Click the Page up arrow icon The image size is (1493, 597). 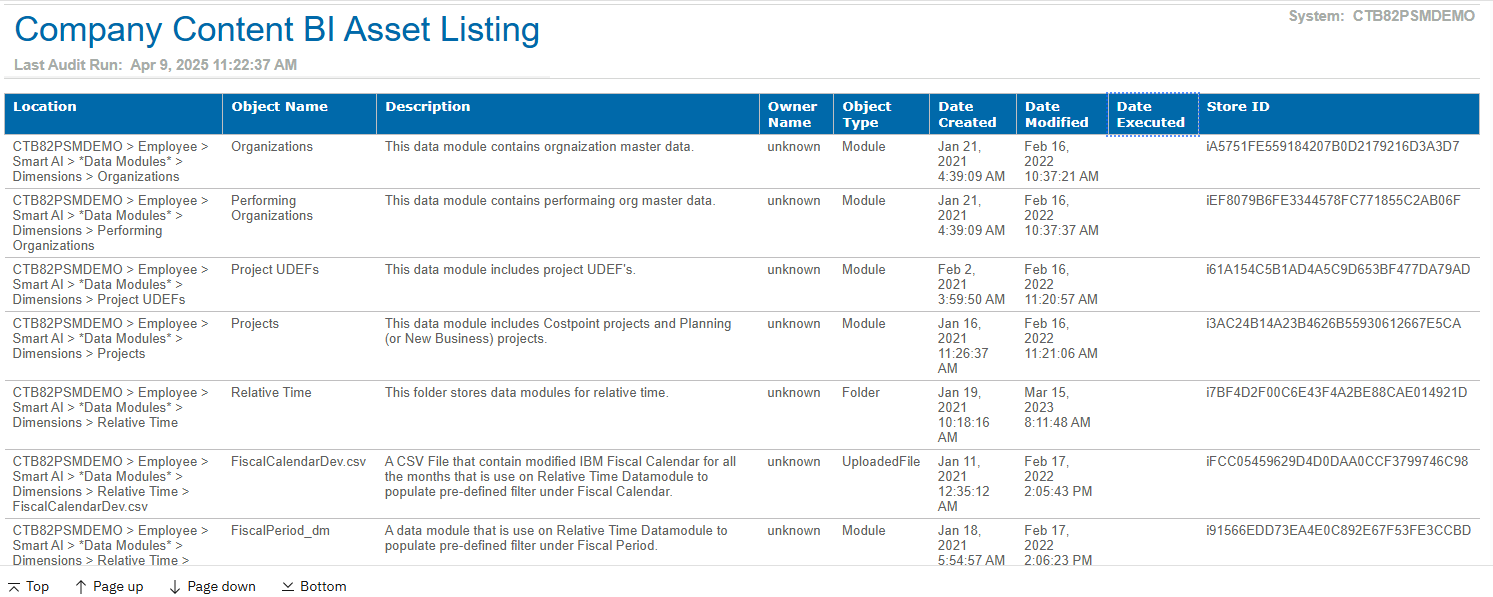point(81,587)
